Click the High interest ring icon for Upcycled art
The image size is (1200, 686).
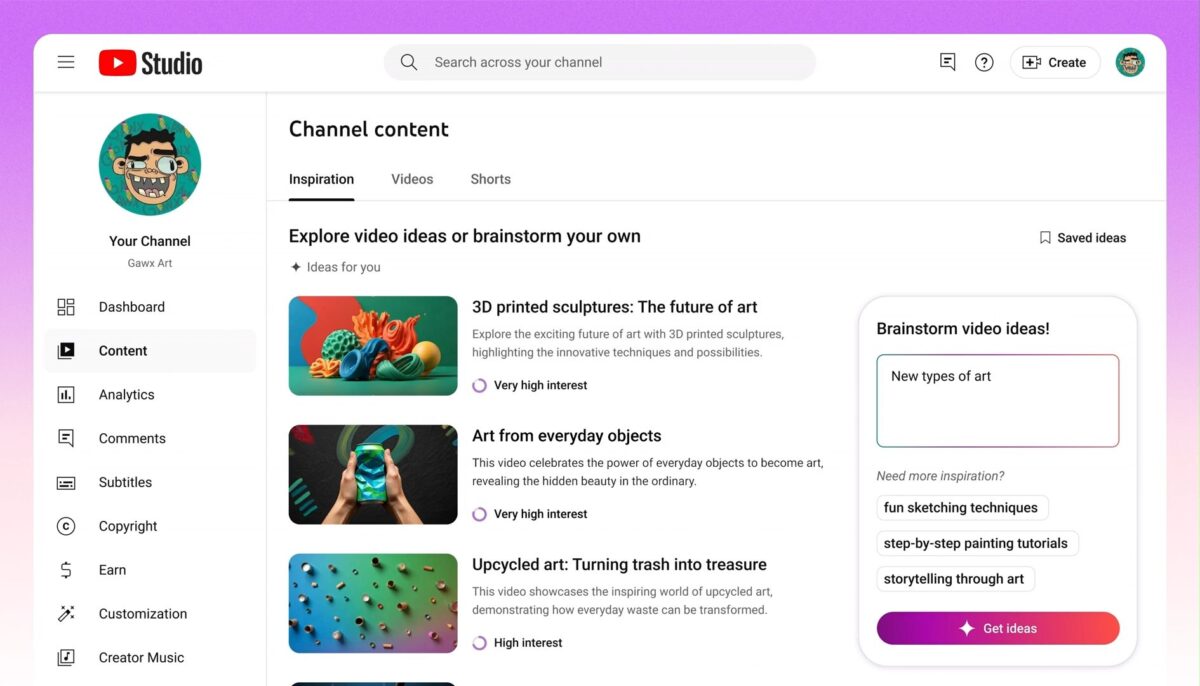(479, 643)
